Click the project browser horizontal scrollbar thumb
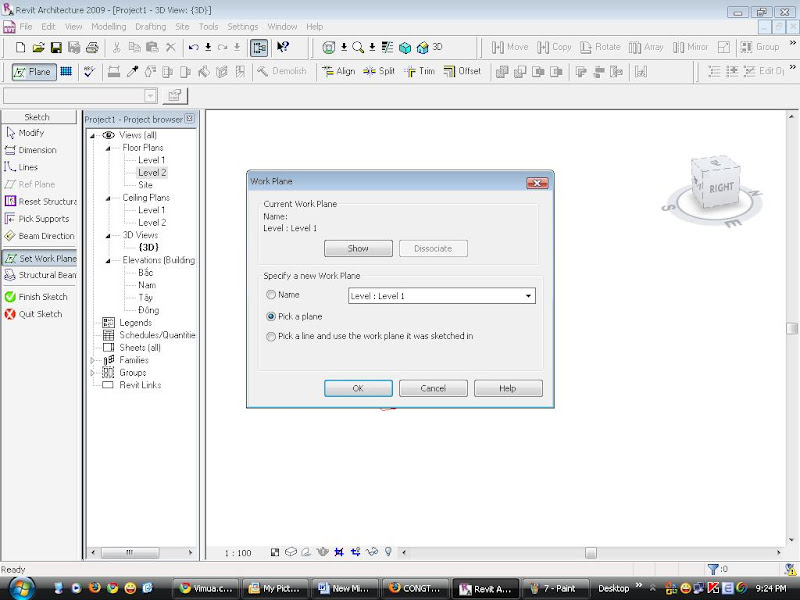Image resolution: width=800 pixels, height=600 pixels. click(130, 553)
